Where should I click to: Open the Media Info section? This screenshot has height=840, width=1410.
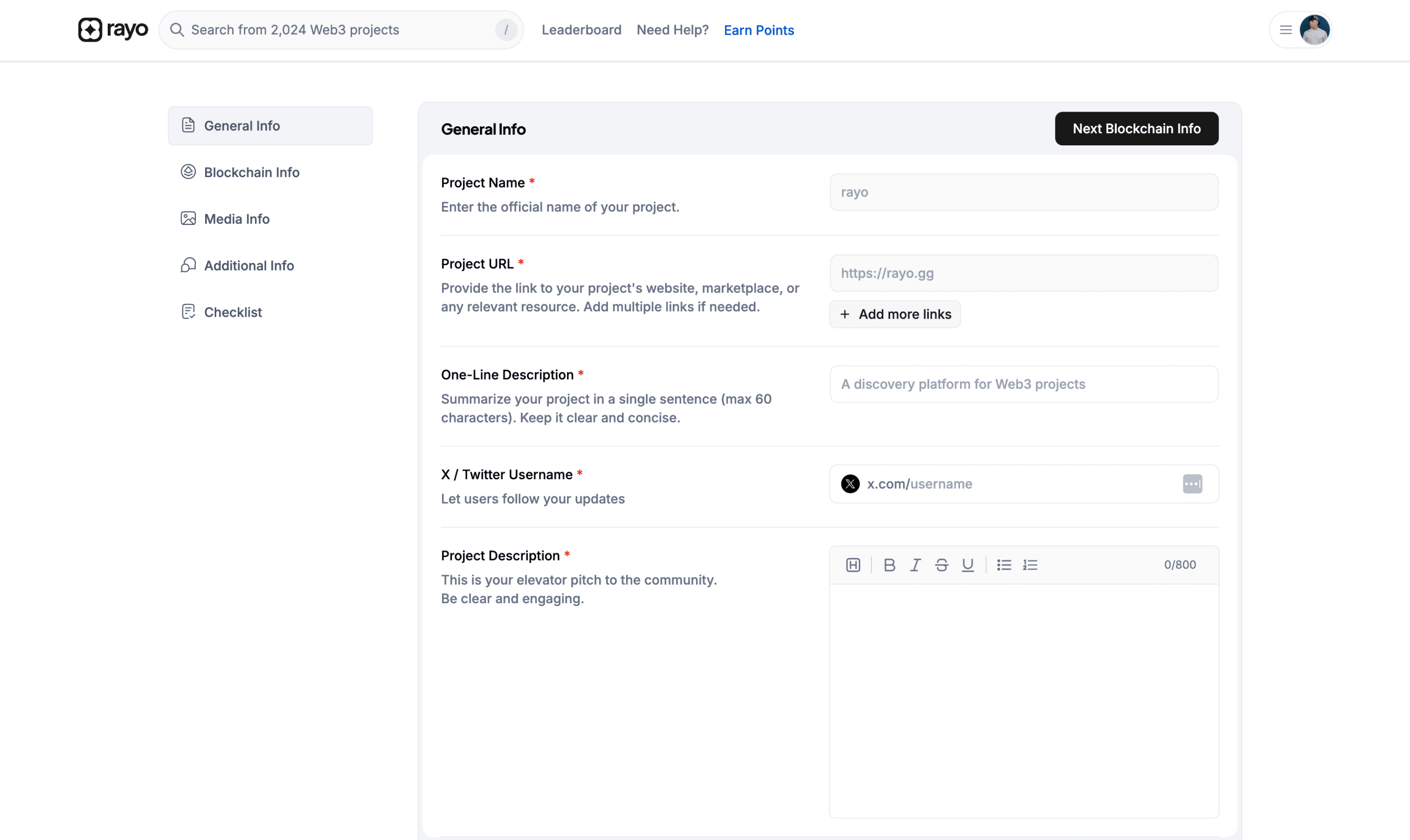(x=236, y=219)
